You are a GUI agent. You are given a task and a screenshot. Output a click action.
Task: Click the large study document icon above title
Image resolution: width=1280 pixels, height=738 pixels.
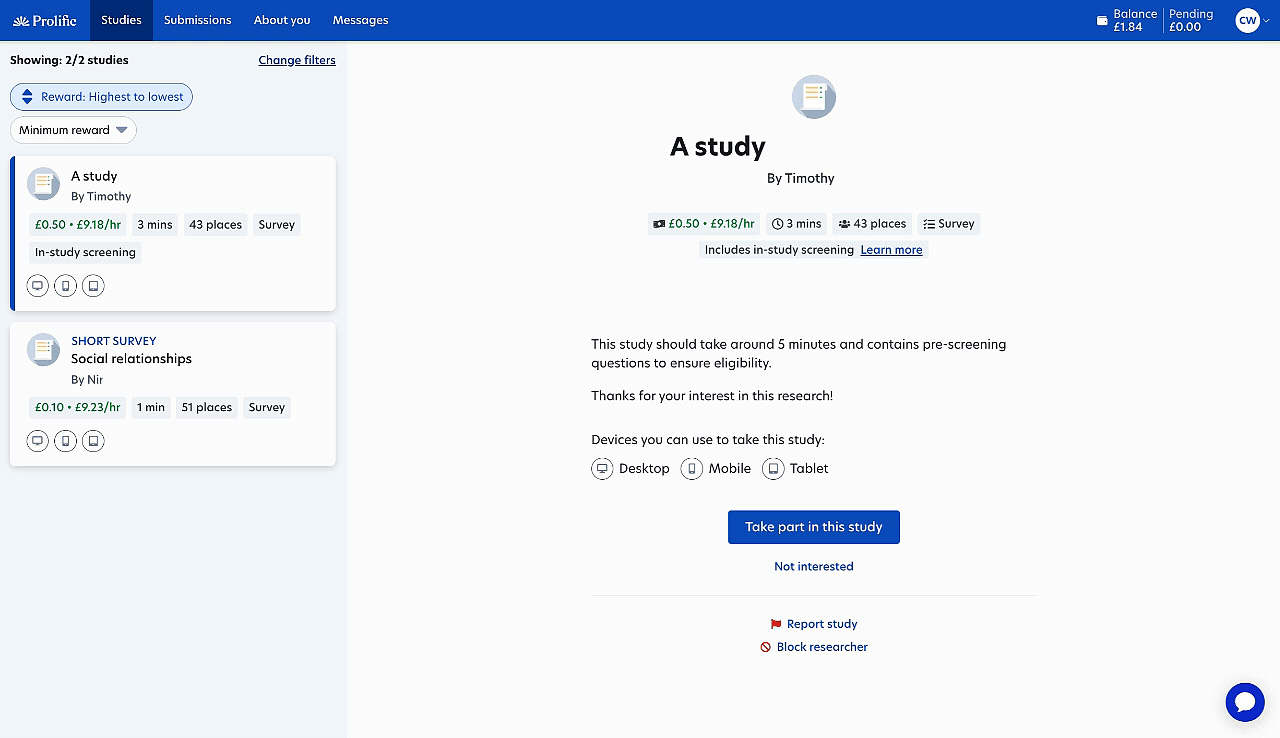(x=814, y=97)
